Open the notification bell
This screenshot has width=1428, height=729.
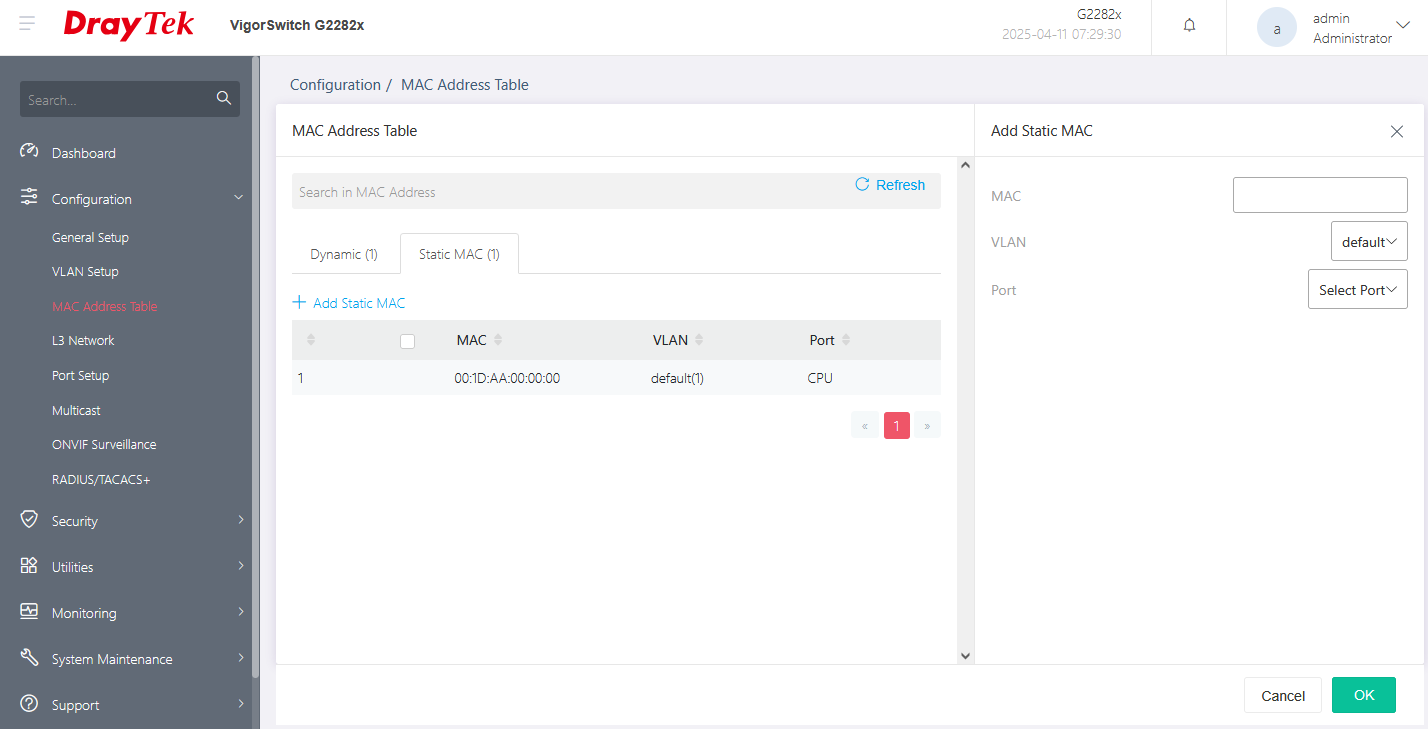pyautogui.click(x=1189, y=26)
